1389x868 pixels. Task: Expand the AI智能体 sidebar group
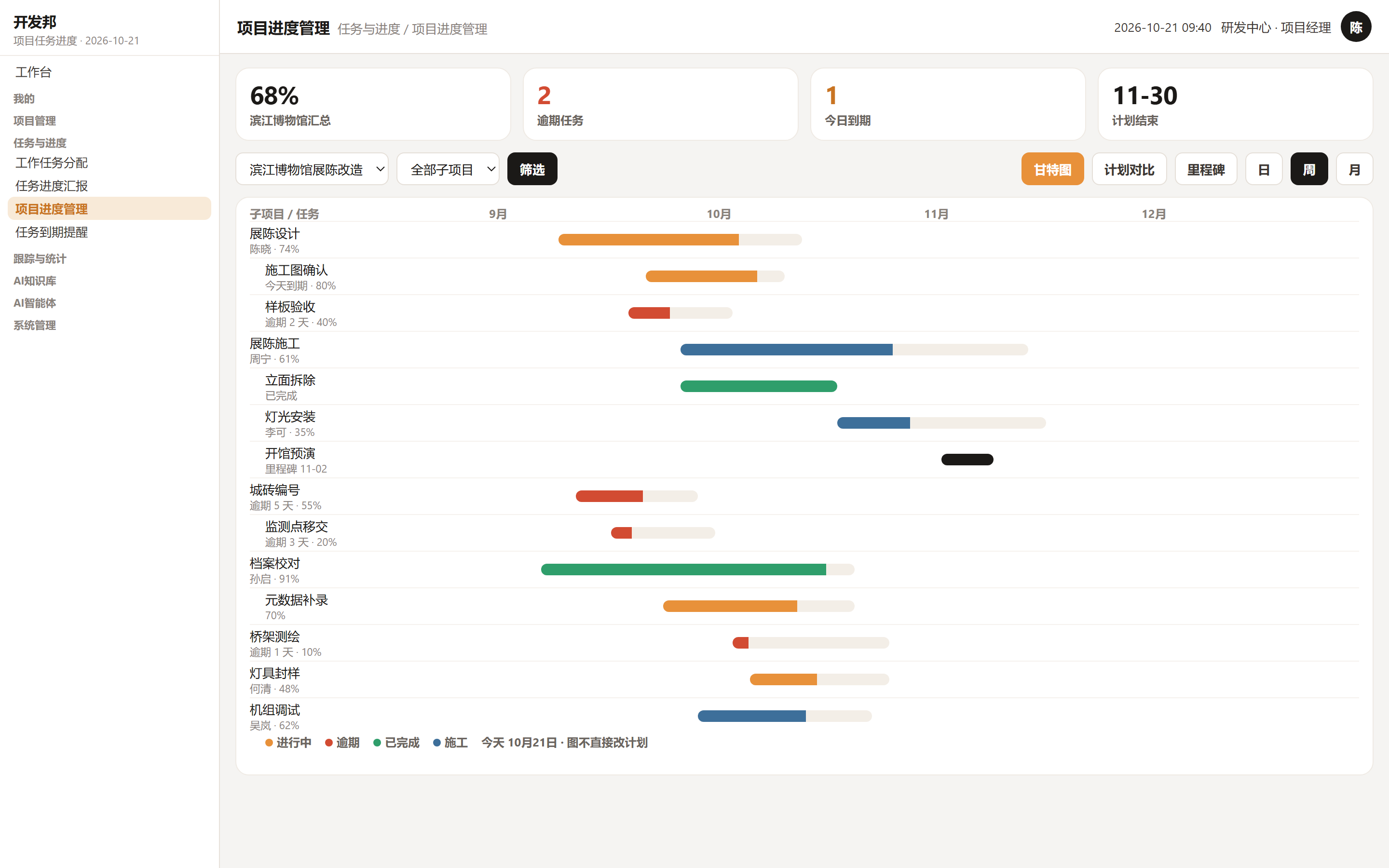pyautogui.click(x=34, y=303)
